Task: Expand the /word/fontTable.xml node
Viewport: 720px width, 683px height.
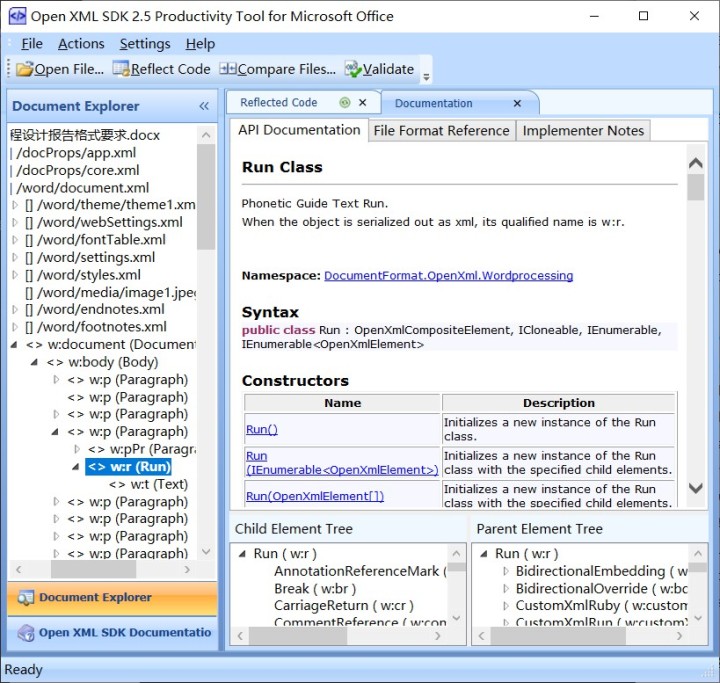Action: 15,240
